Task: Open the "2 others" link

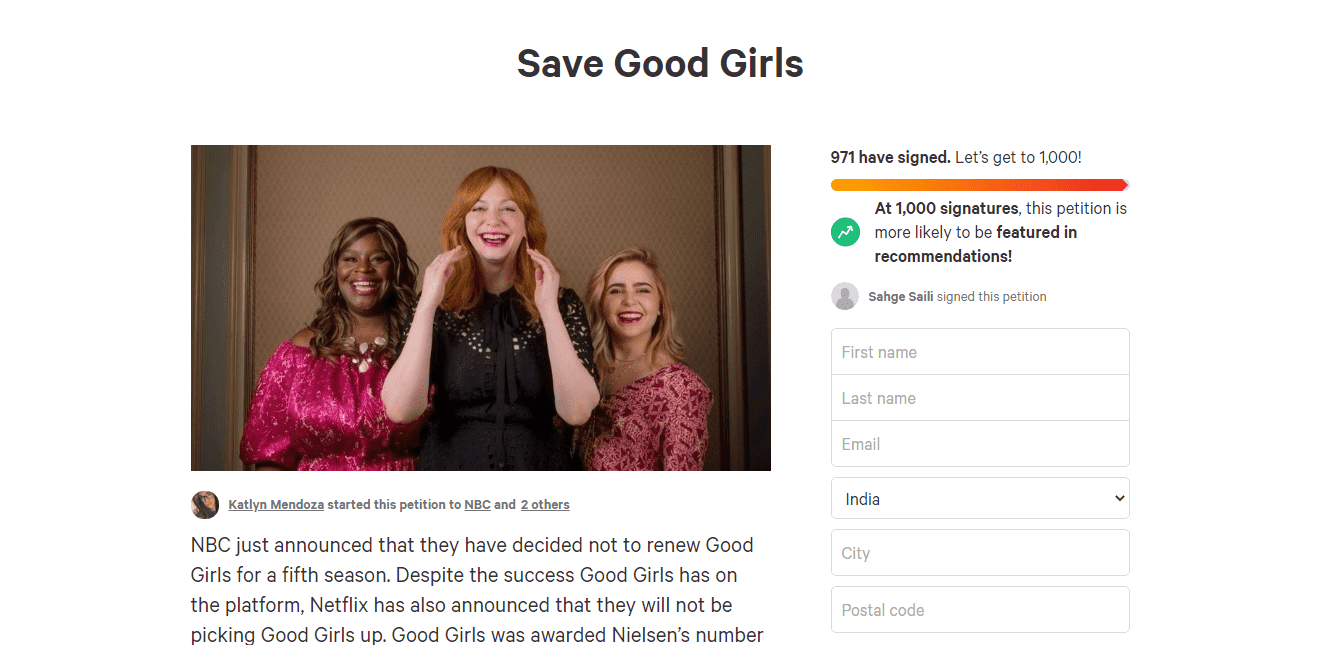Action: point(545,505)
